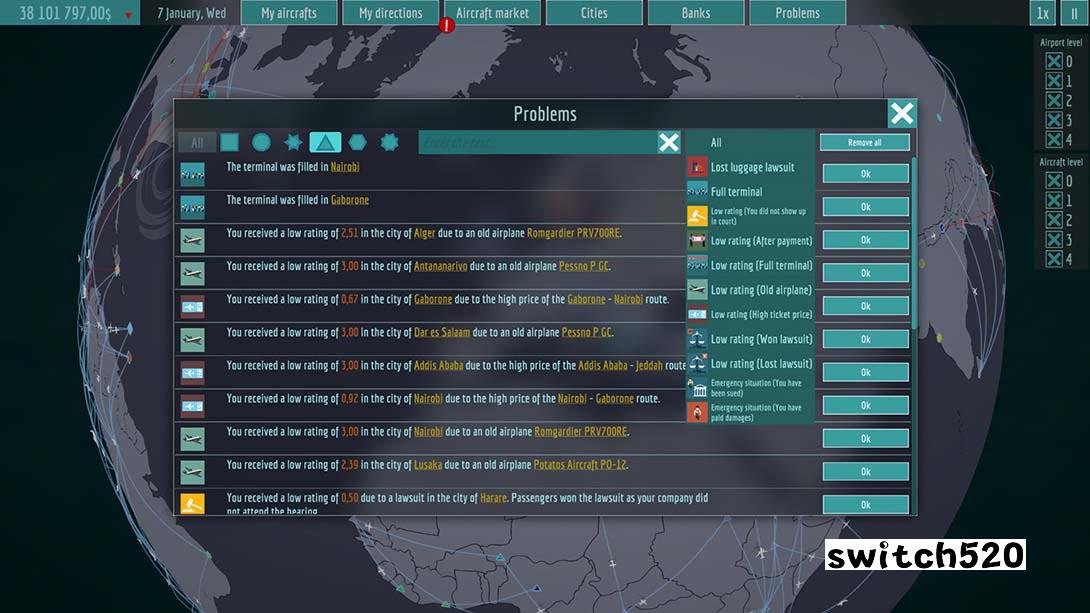Expand the money balance dropdown arrow
Image resolution: width=1090 pixels, height=613 pixels.
(129, 15)
